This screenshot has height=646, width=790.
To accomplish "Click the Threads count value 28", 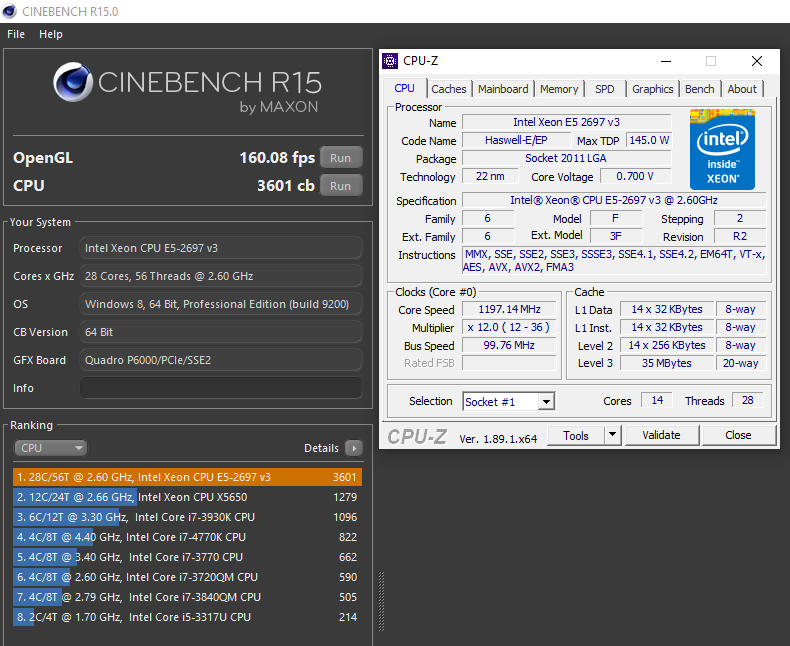I will click(x=748, y=401).
